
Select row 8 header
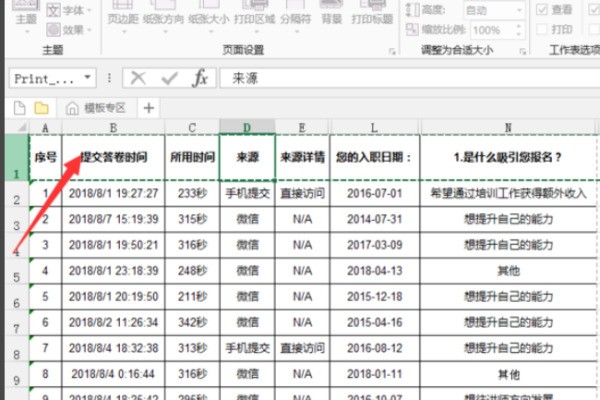coord(17,348)
